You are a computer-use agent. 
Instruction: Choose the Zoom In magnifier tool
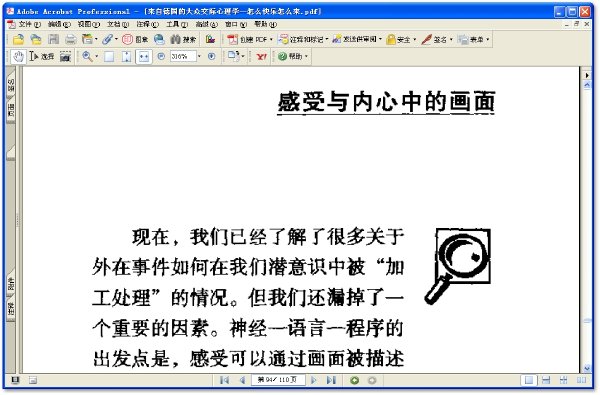87,57
